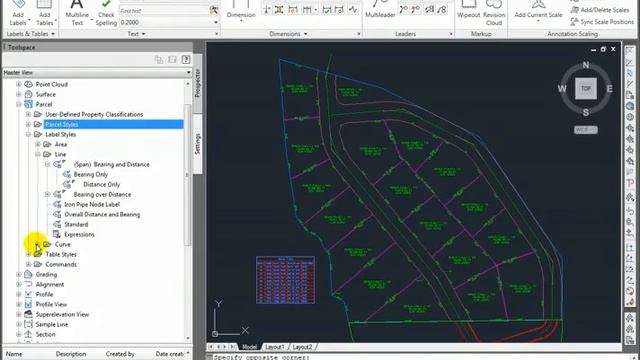This screenshot has width=640, height=360.
Task: Expand the Dimensions panel dropdown
Action: [x=288, y=34]
